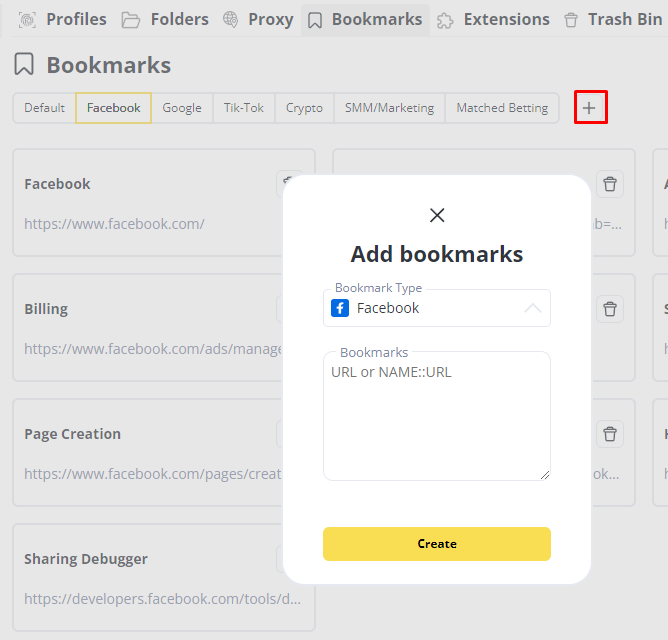Click the fingerprint Profiles icon
This screenshot has width=668, height=640.
pos(27,20)
